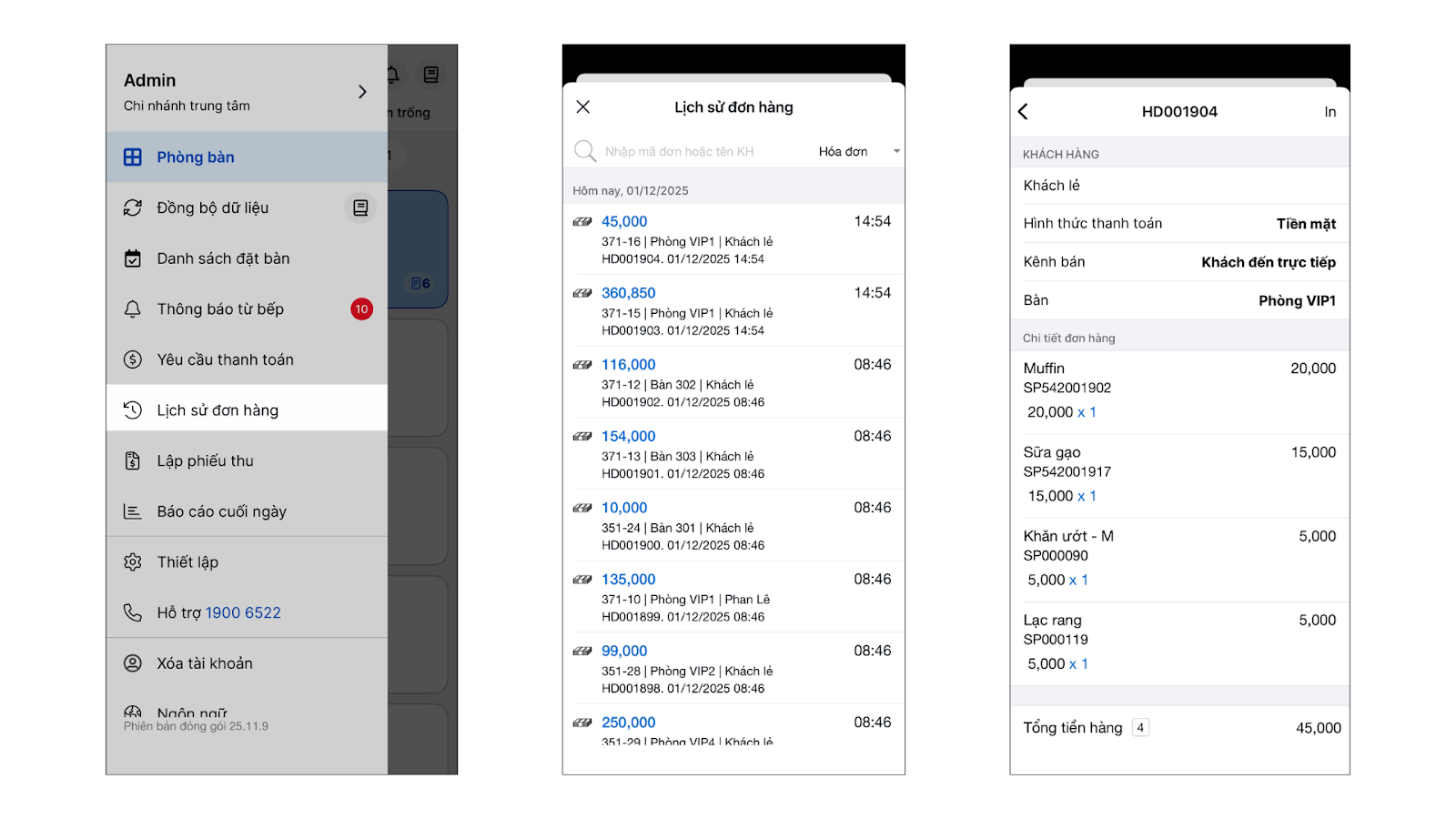Open Phòng bàn menu item
This screenshot has width=1456, height=819.
tap(247, 157)
